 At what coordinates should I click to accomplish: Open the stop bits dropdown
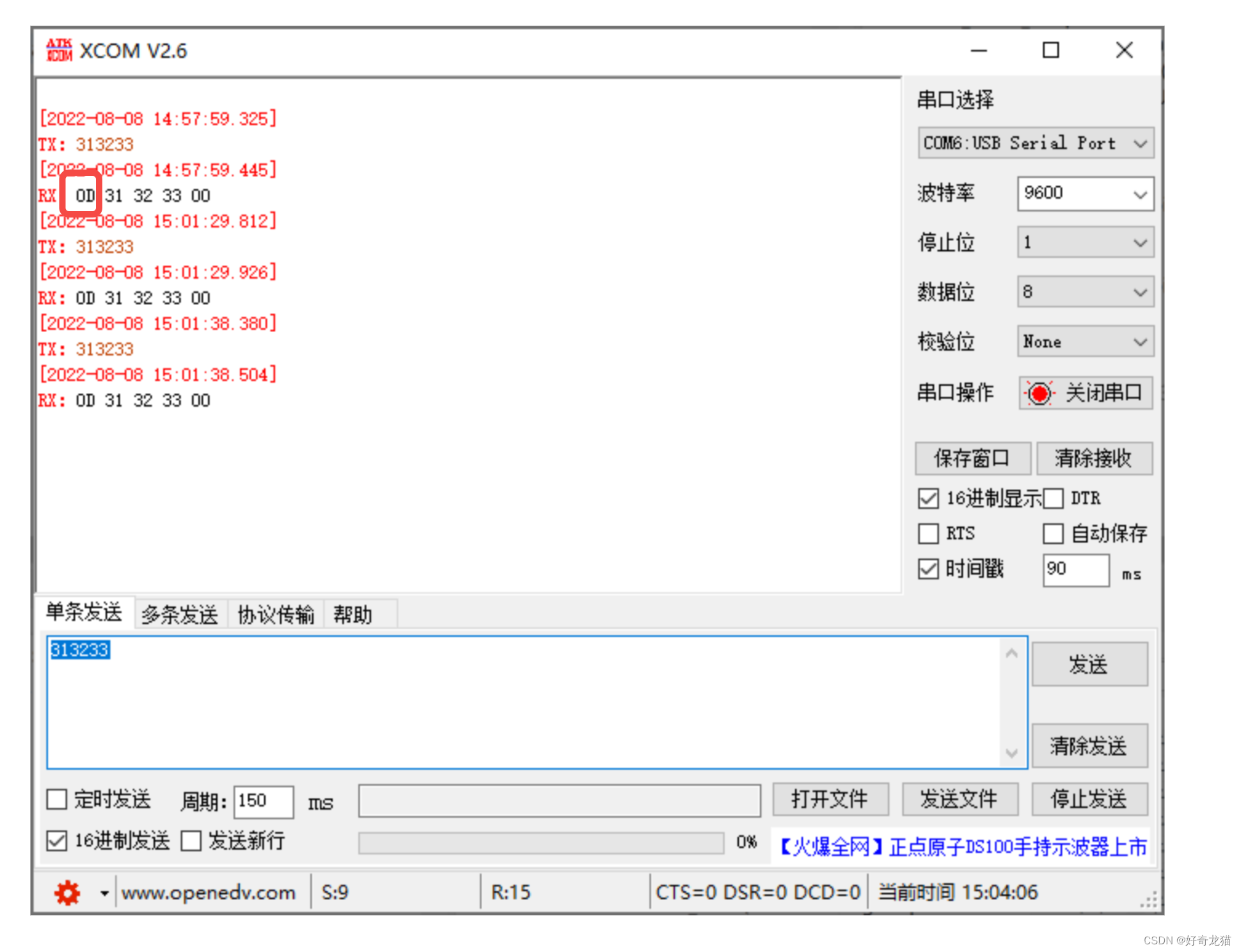1086,242
